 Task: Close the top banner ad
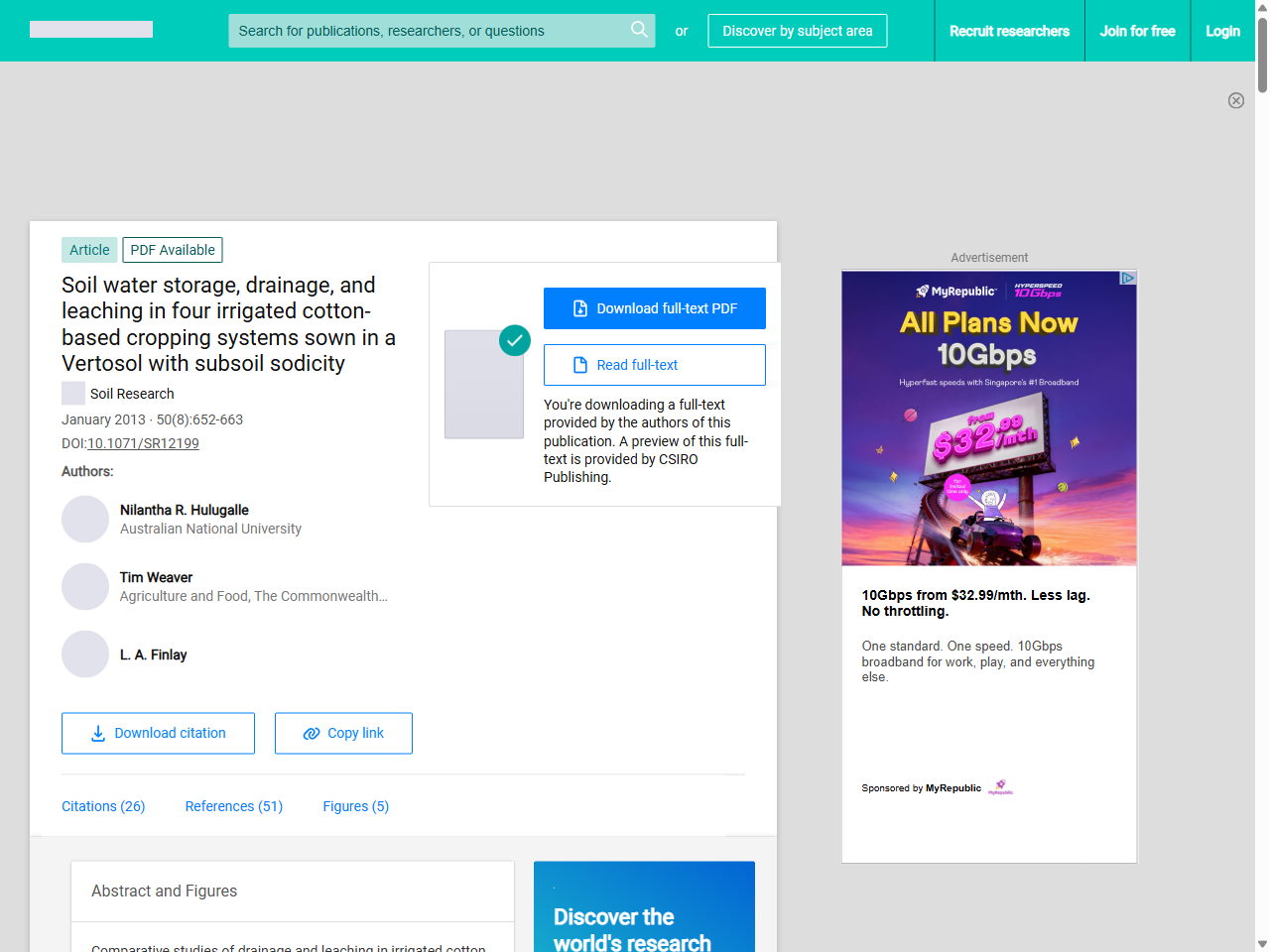1235,100
